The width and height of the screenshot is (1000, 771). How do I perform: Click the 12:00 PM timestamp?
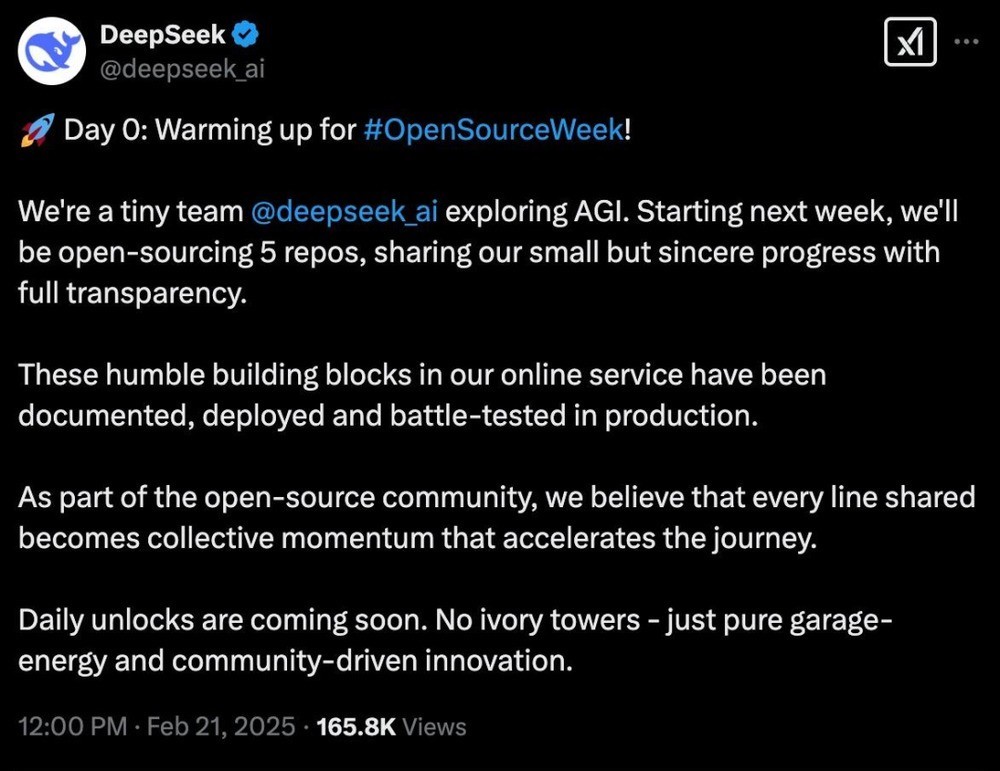point(73,727)
